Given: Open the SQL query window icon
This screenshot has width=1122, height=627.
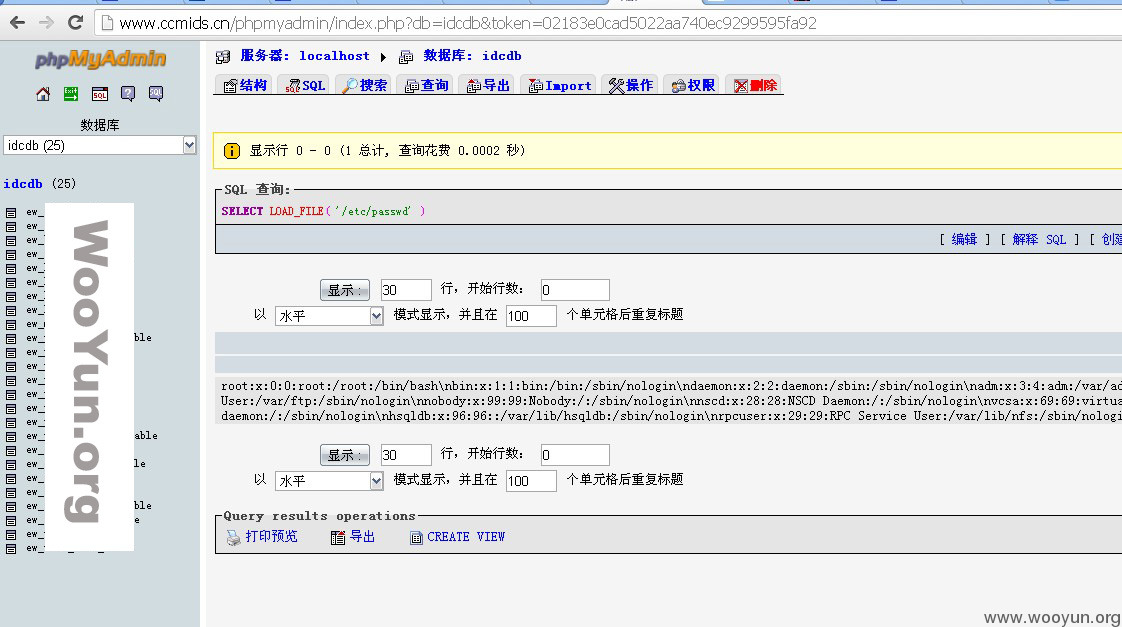Looking at the screenshot, I should tap(99, 94).
